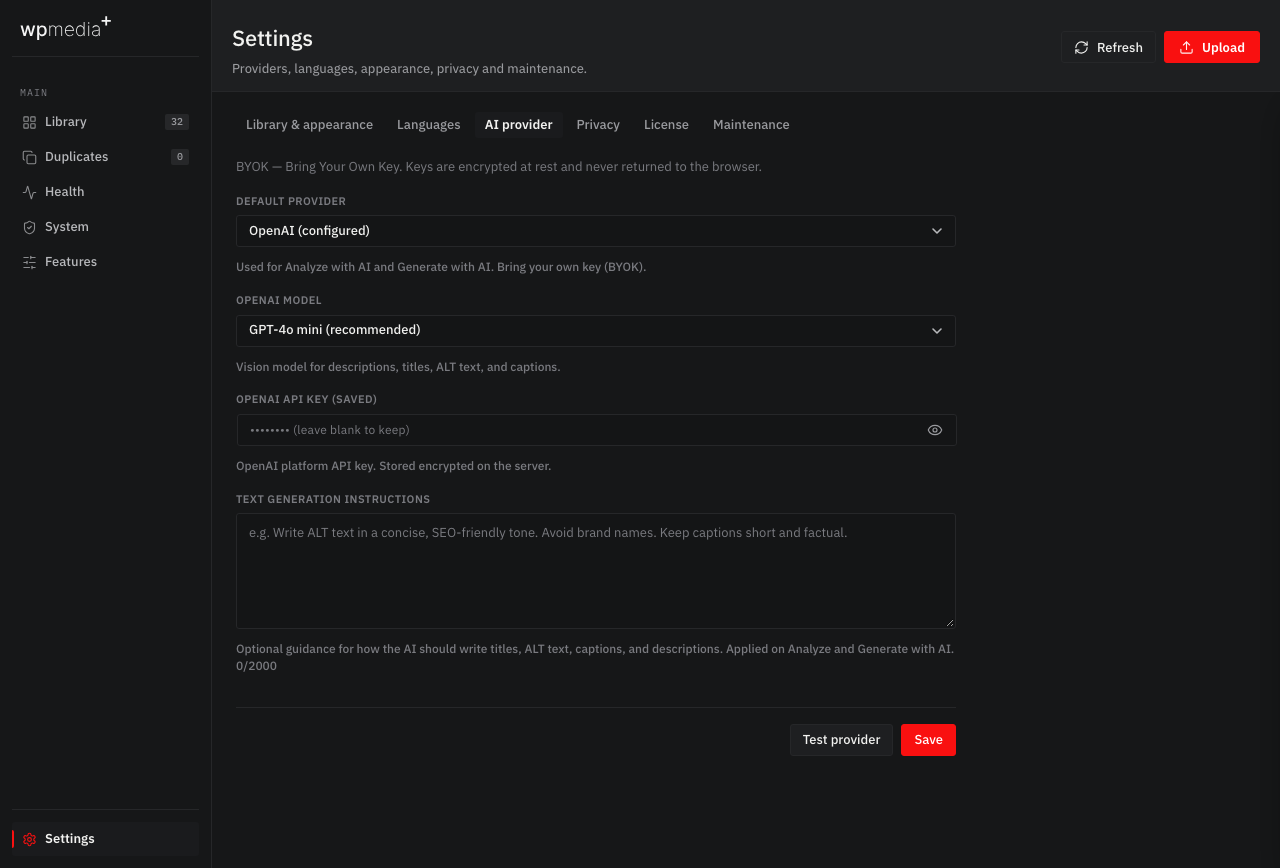This screenshot has height=868, width=1280.
Task: Click the Settings gear icon in sidebar
Action: [29, 839]
